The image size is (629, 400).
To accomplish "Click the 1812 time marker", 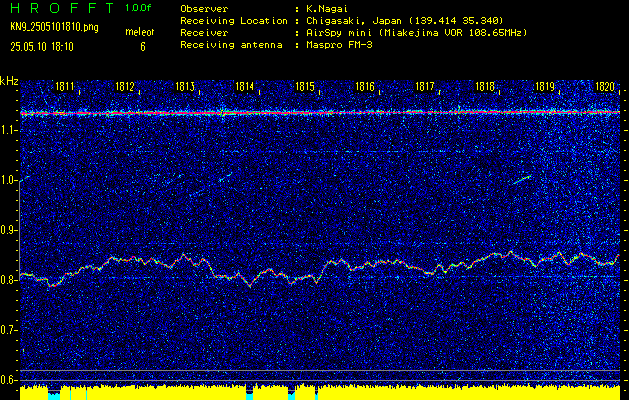I will tap(125, 86).
